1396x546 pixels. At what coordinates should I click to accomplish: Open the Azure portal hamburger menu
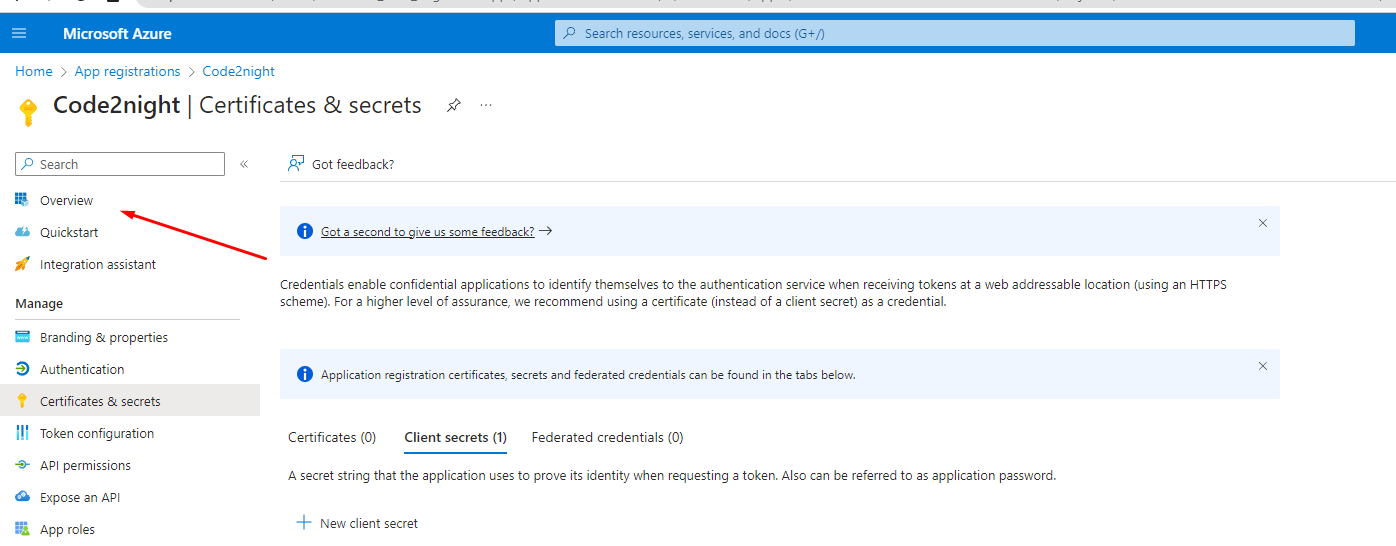19,33
